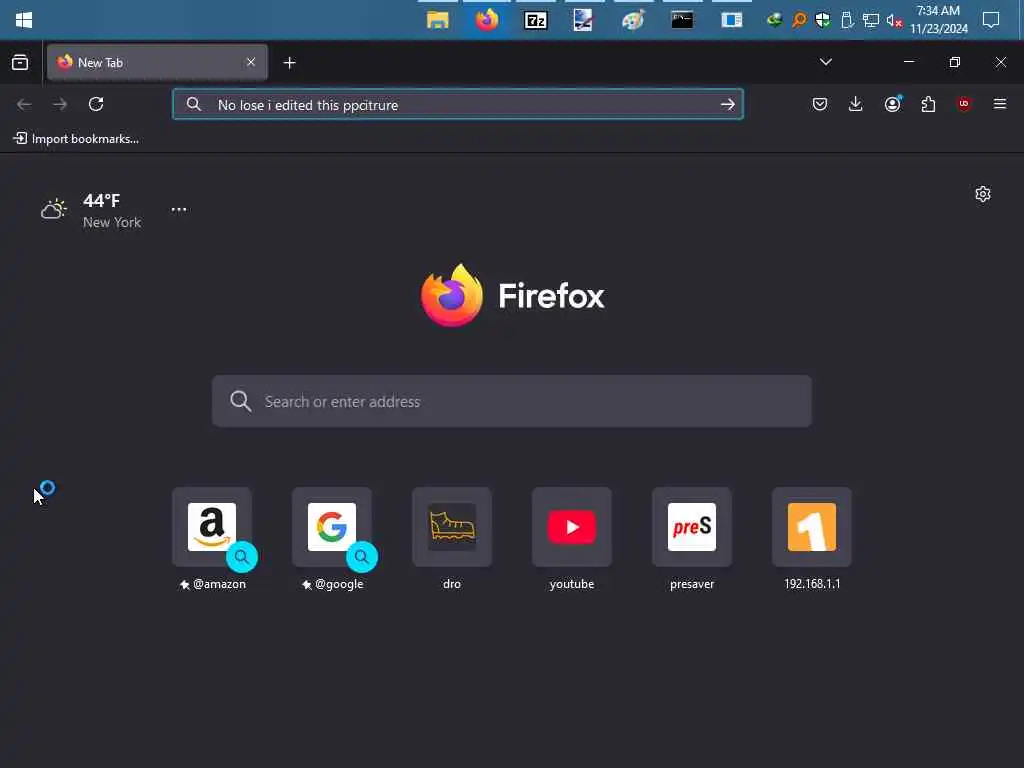Open the Windows Start menu

[x=24, y=20]
